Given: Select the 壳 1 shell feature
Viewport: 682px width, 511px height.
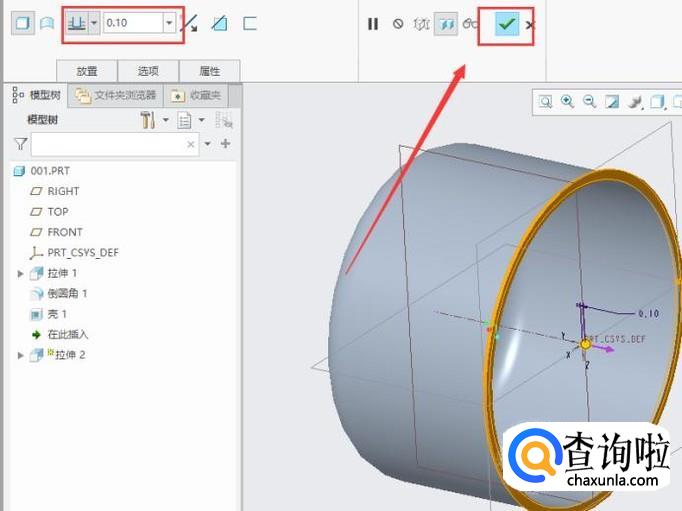Looking at the screenshot, I should click(48, 314).
